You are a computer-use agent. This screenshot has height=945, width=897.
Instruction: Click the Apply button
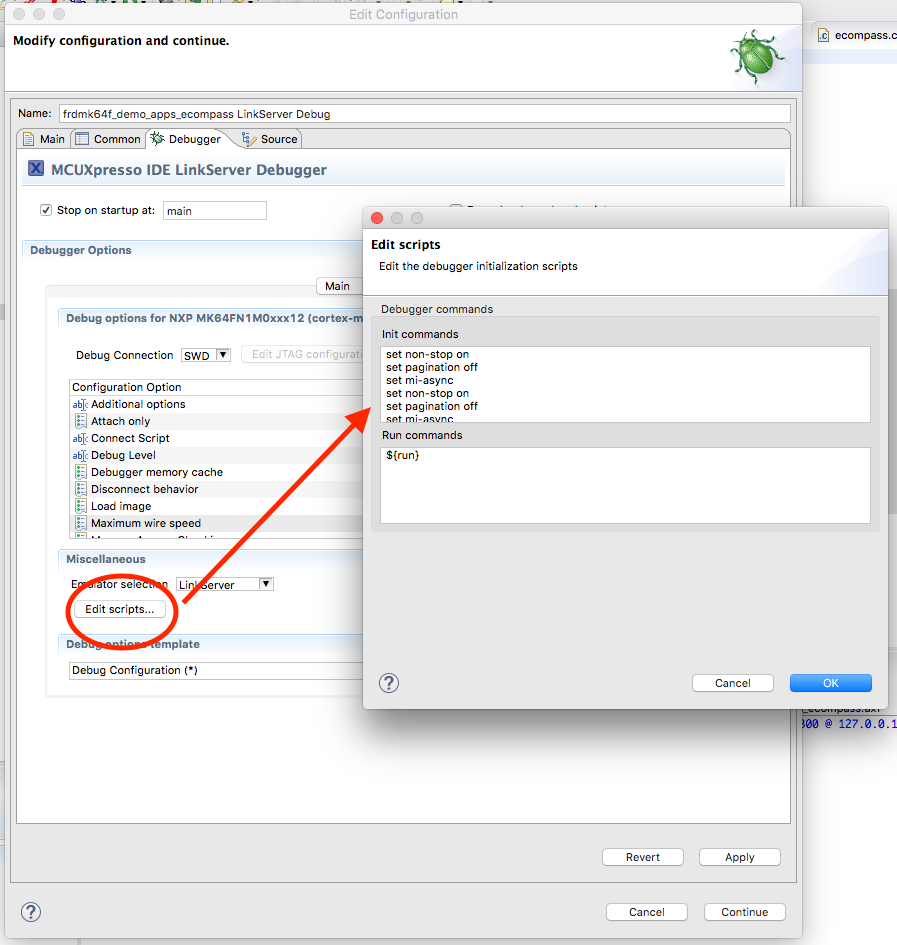(740, 857)
